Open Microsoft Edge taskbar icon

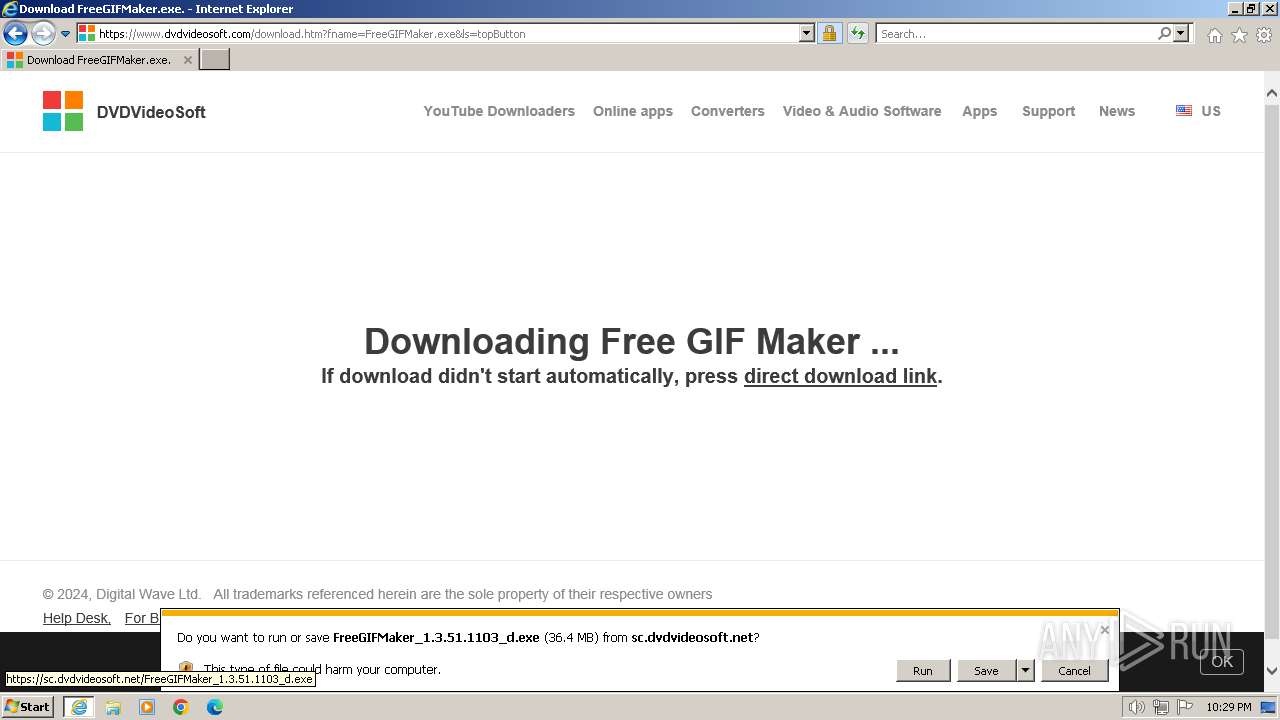(x=215, y=707)
